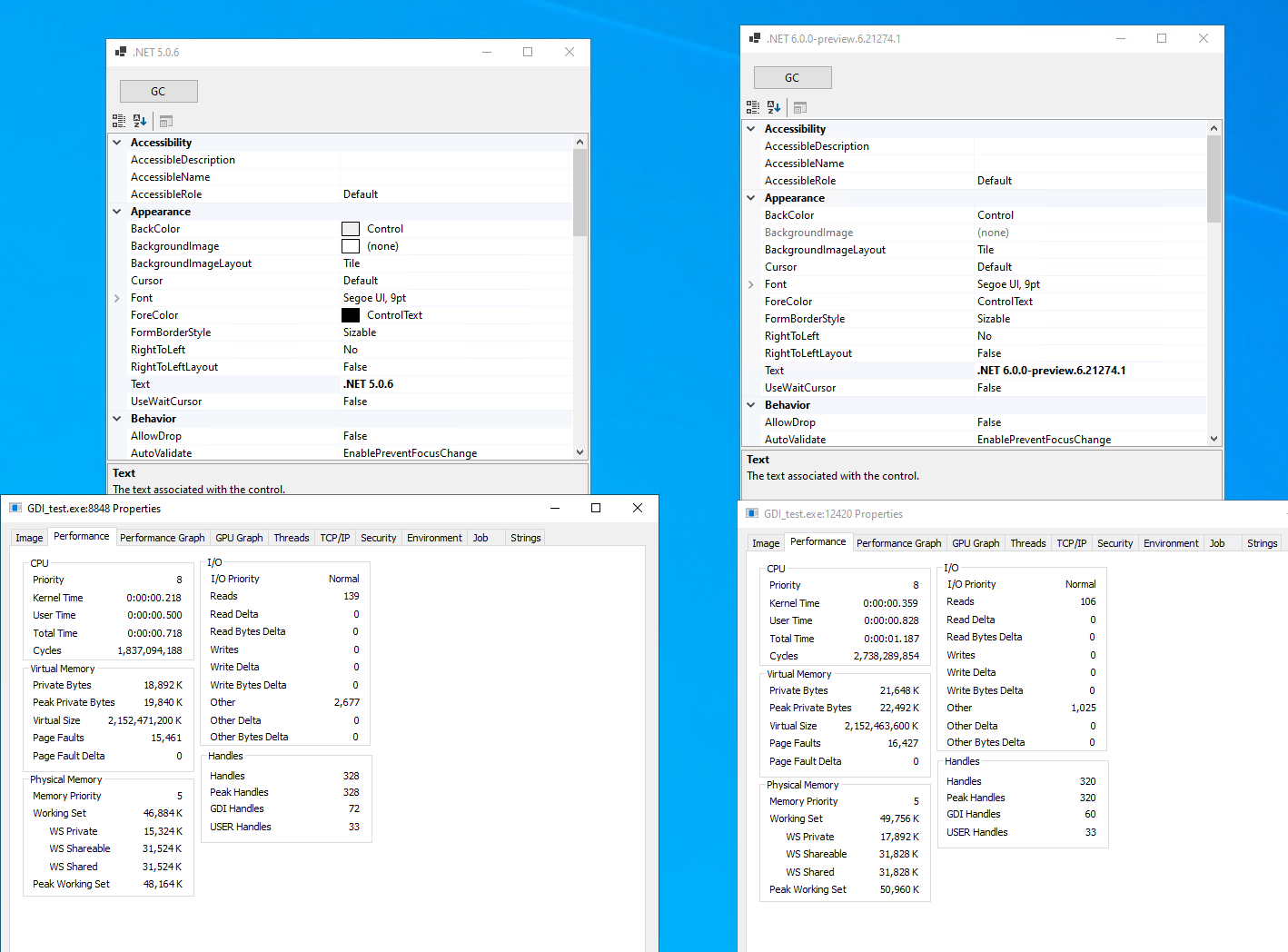Open the Security tab in GDI_test.exe:12420 Properties
The image size is (1288, 952).
pos(1115,542)
